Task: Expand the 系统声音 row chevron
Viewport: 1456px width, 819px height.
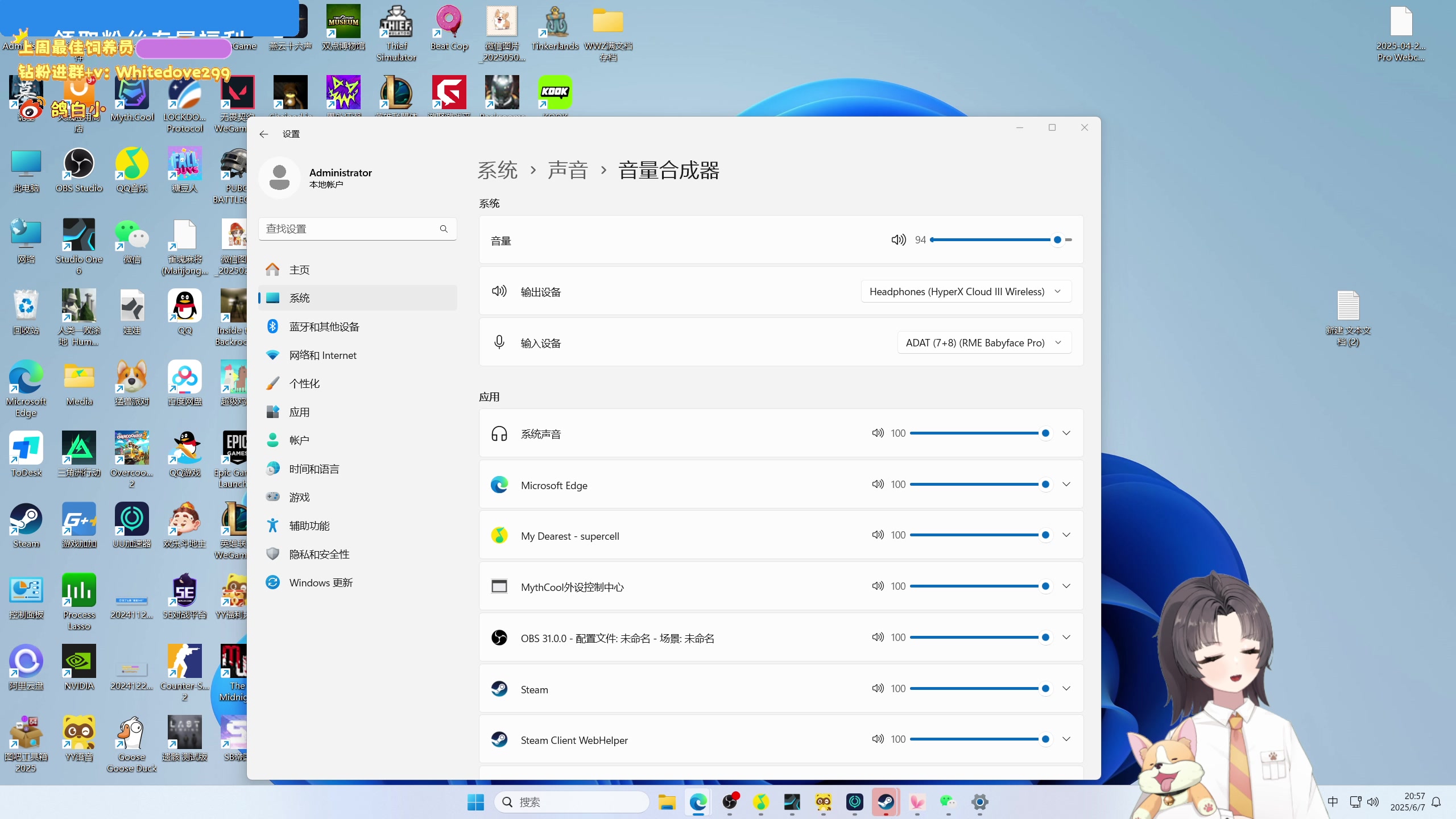Action: (1066, 433)
